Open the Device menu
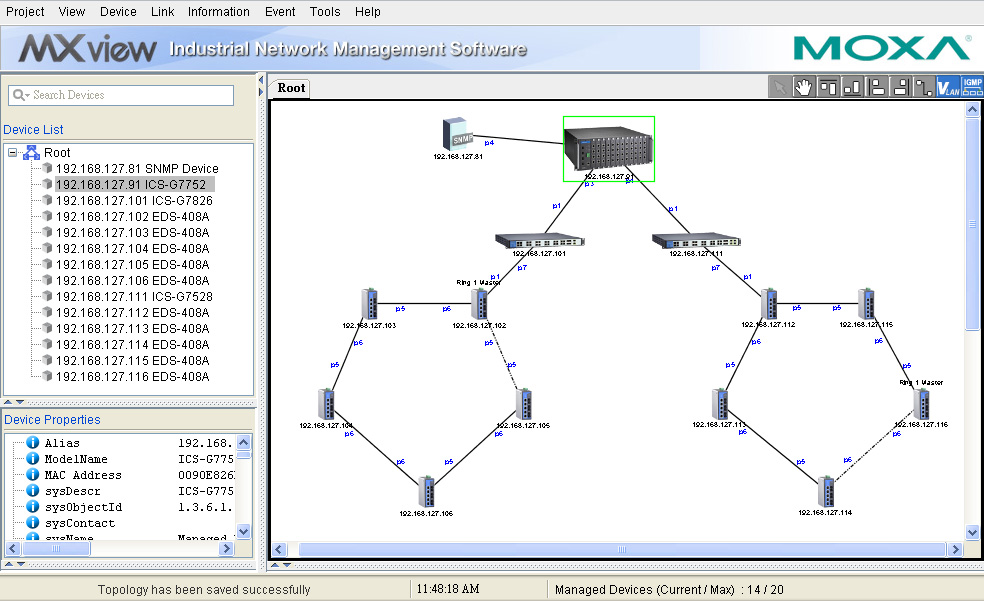984x602 pixels. [x=118, y=12]
